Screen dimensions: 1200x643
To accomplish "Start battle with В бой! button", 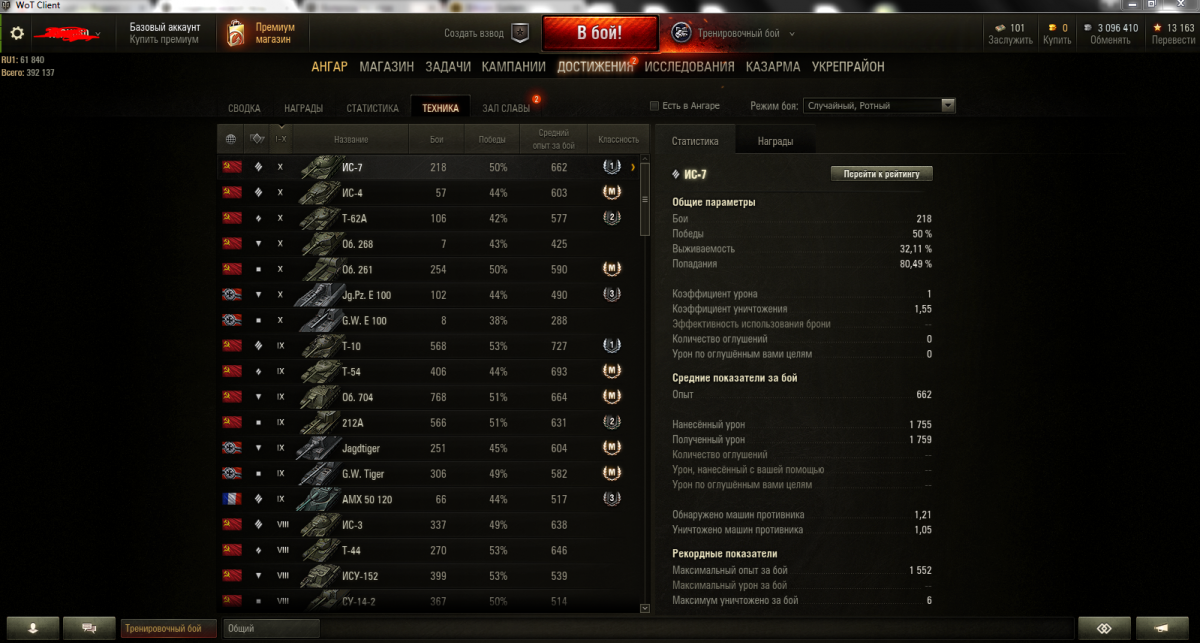I will [600, 33].
